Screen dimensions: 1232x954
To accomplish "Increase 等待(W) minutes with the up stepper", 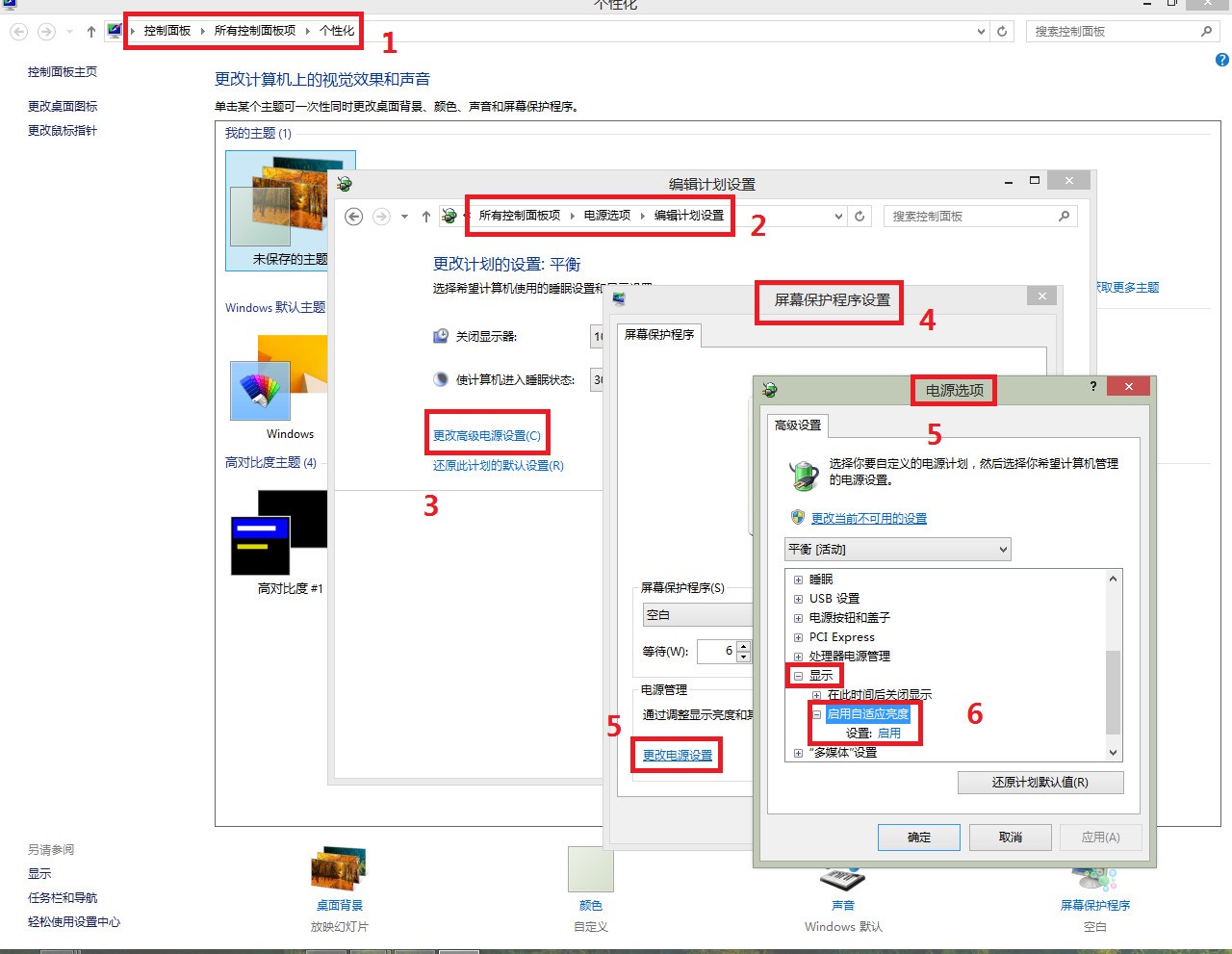I will [743, 646].
